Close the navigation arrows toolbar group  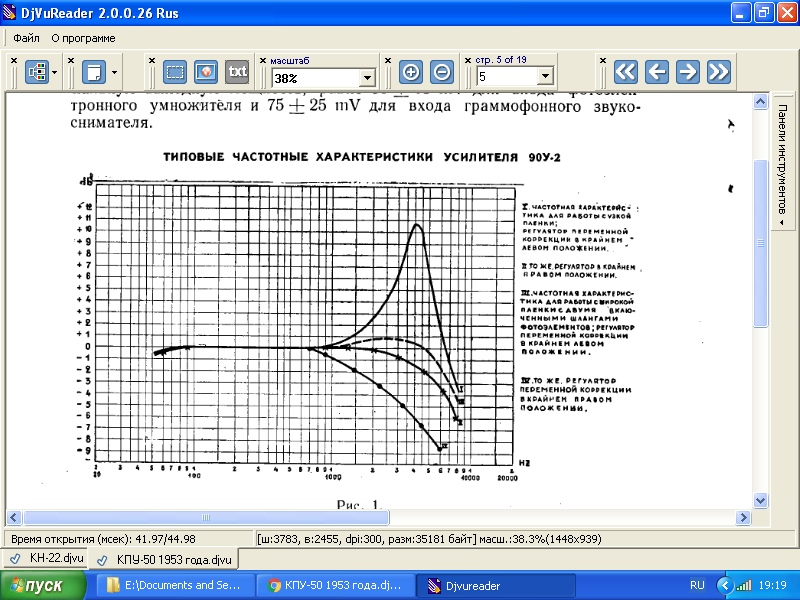tap(603, 60)
